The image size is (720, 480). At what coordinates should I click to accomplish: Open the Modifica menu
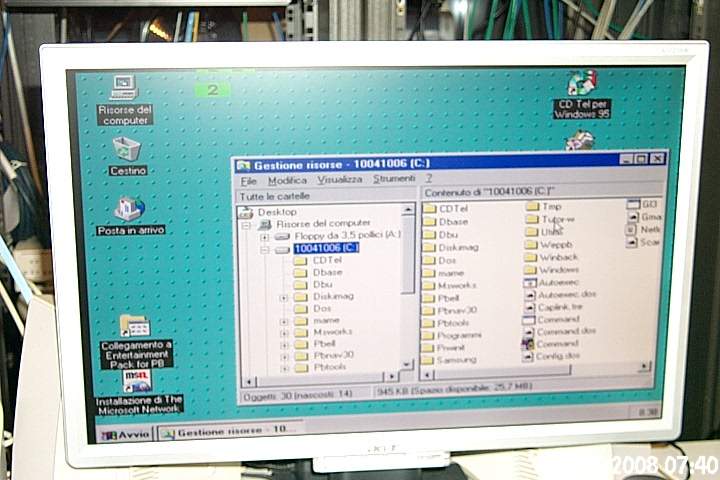[287, 181]
